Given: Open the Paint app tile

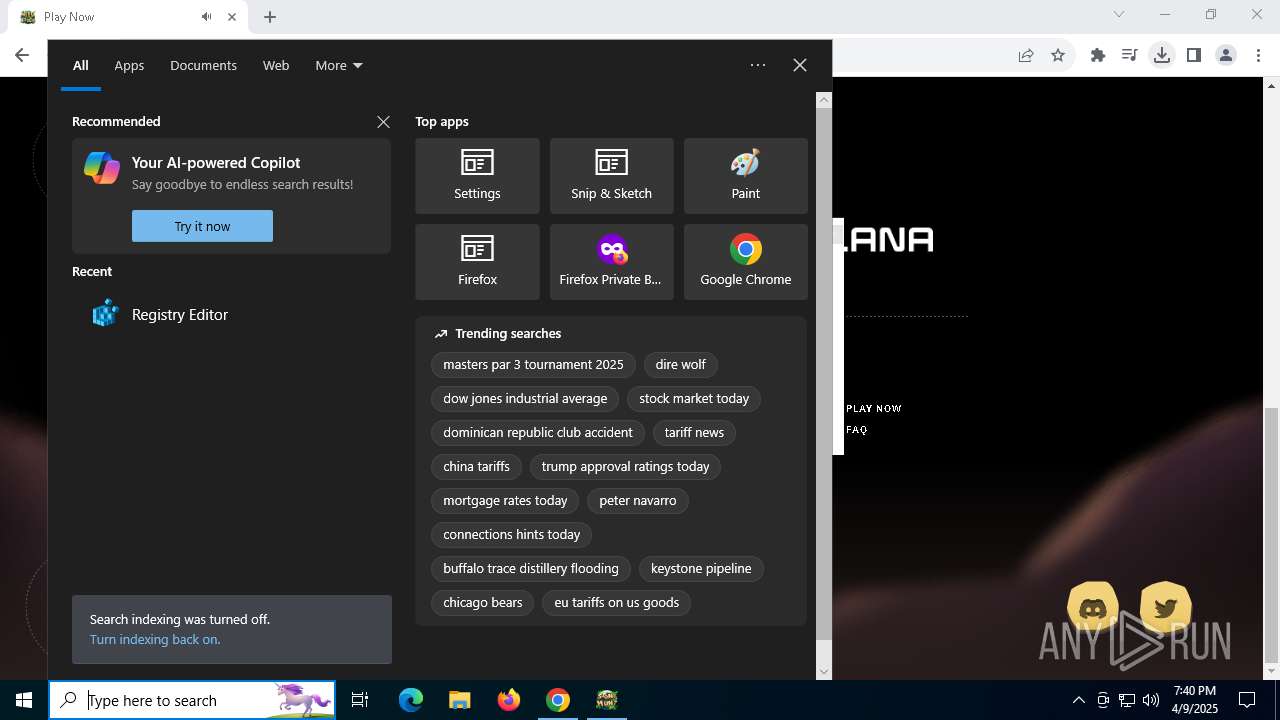Looking at the screenshot, I should click(745, 176).
